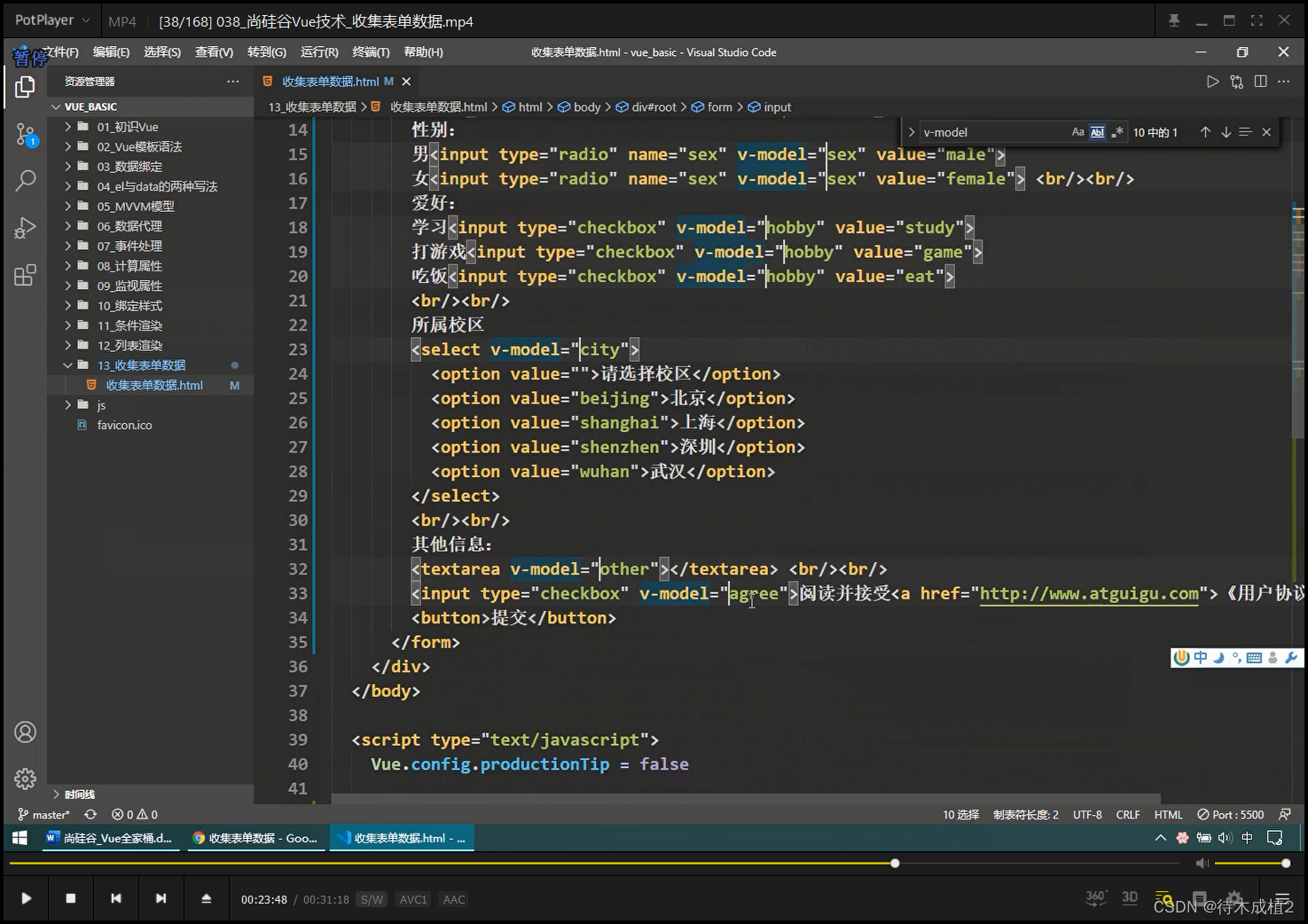Toggle match whole word in find widget

coord(1097,132)
